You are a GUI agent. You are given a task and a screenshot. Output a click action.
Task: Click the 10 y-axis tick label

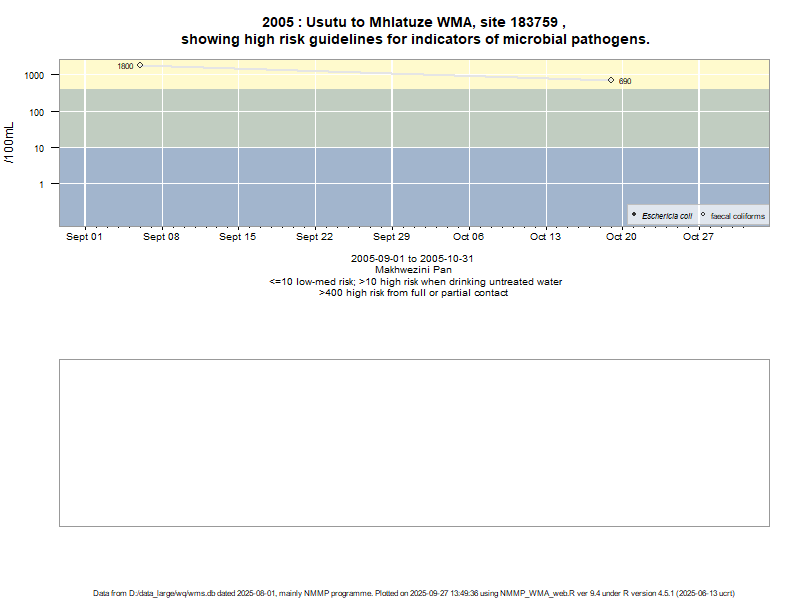pyautogui.click(x=39, y=148)
